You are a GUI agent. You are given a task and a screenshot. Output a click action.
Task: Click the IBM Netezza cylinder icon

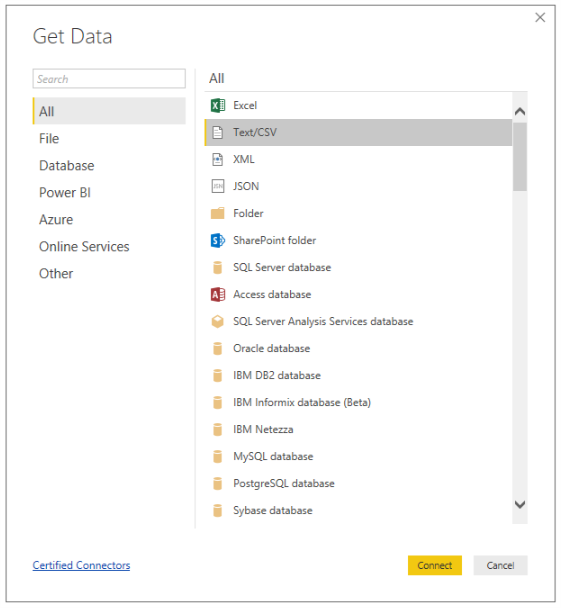217,430
